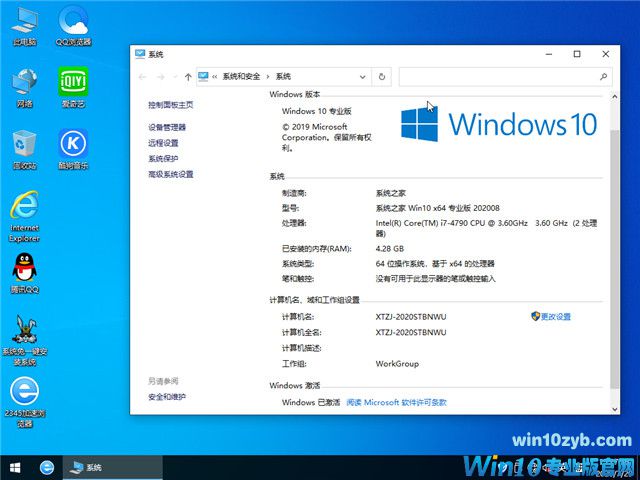Screen dimensions: 640x480
Task: Close the 系统 window
Action: pyautogui.click(x=606, y=54)
